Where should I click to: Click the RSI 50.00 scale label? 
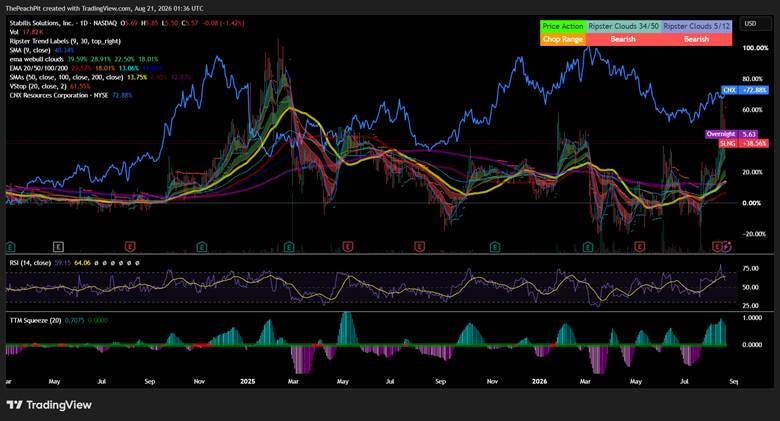click(x=750, y=287)
